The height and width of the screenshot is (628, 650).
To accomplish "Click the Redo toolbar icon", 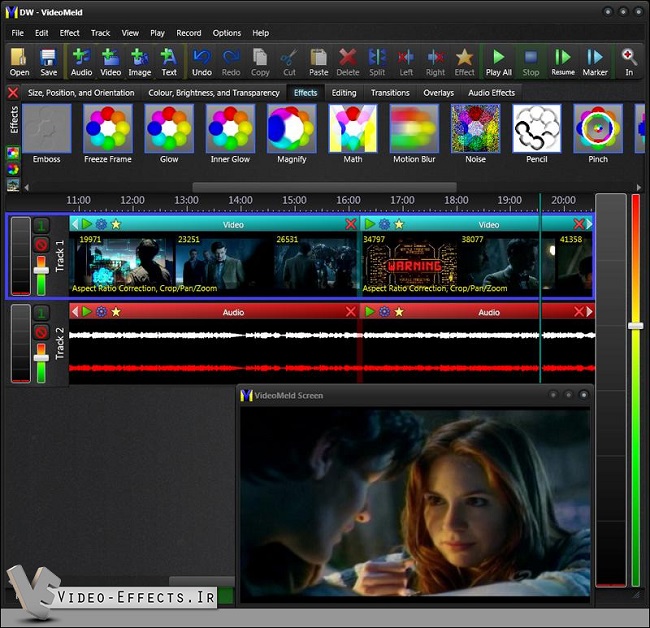I will pos(231,62).
